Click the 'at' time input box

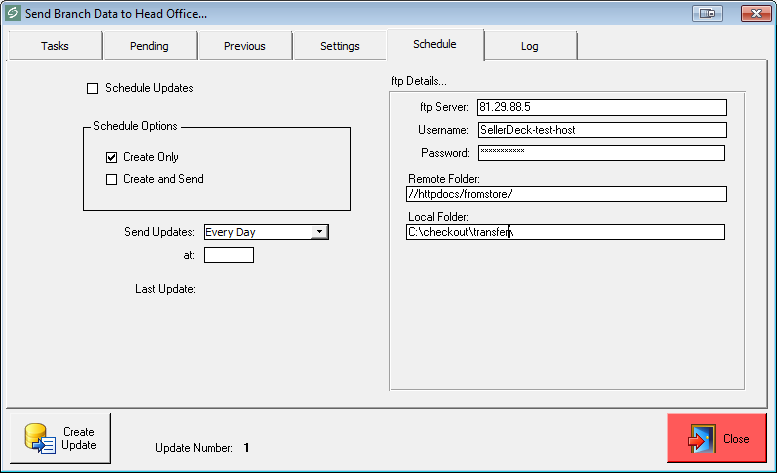228,255
